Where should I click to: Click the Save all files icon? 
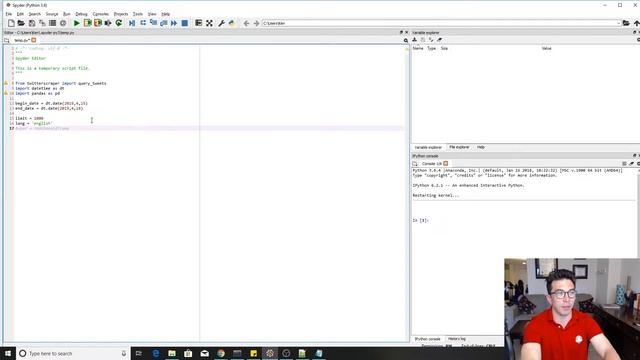42,23
